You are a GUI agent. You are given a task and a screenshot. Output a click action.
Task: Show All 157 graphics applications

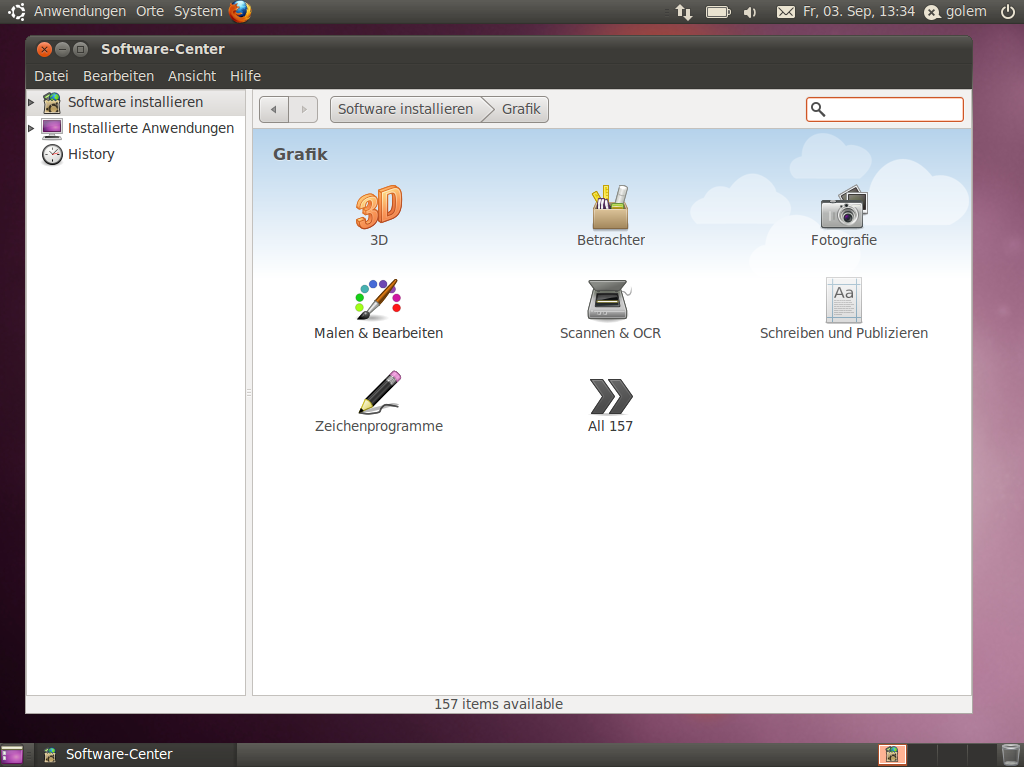click(x=610, y=396)
